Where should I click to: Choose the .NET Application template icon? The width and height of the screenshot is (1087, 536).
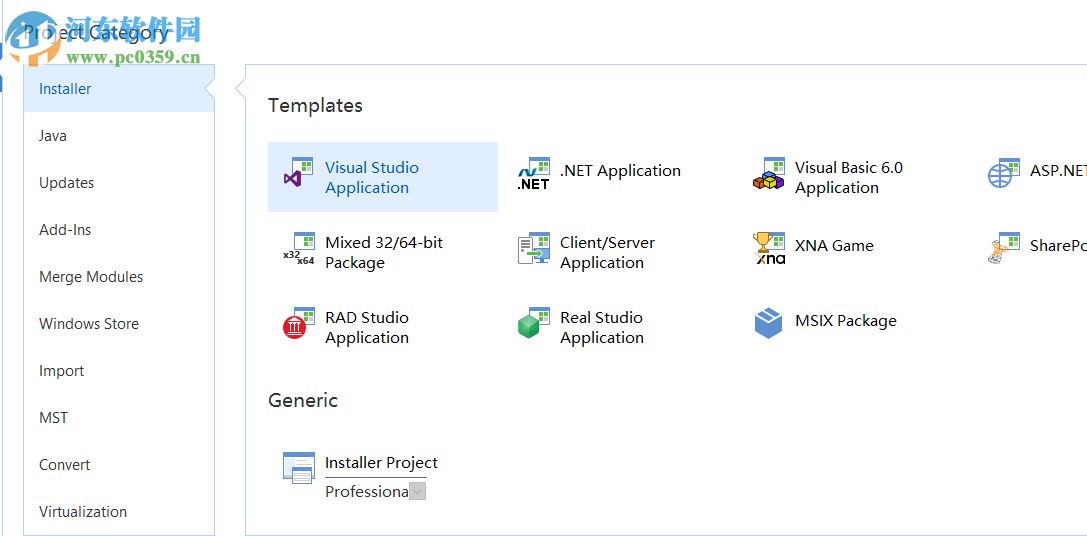pyautogui.click(x=534, y=173)
